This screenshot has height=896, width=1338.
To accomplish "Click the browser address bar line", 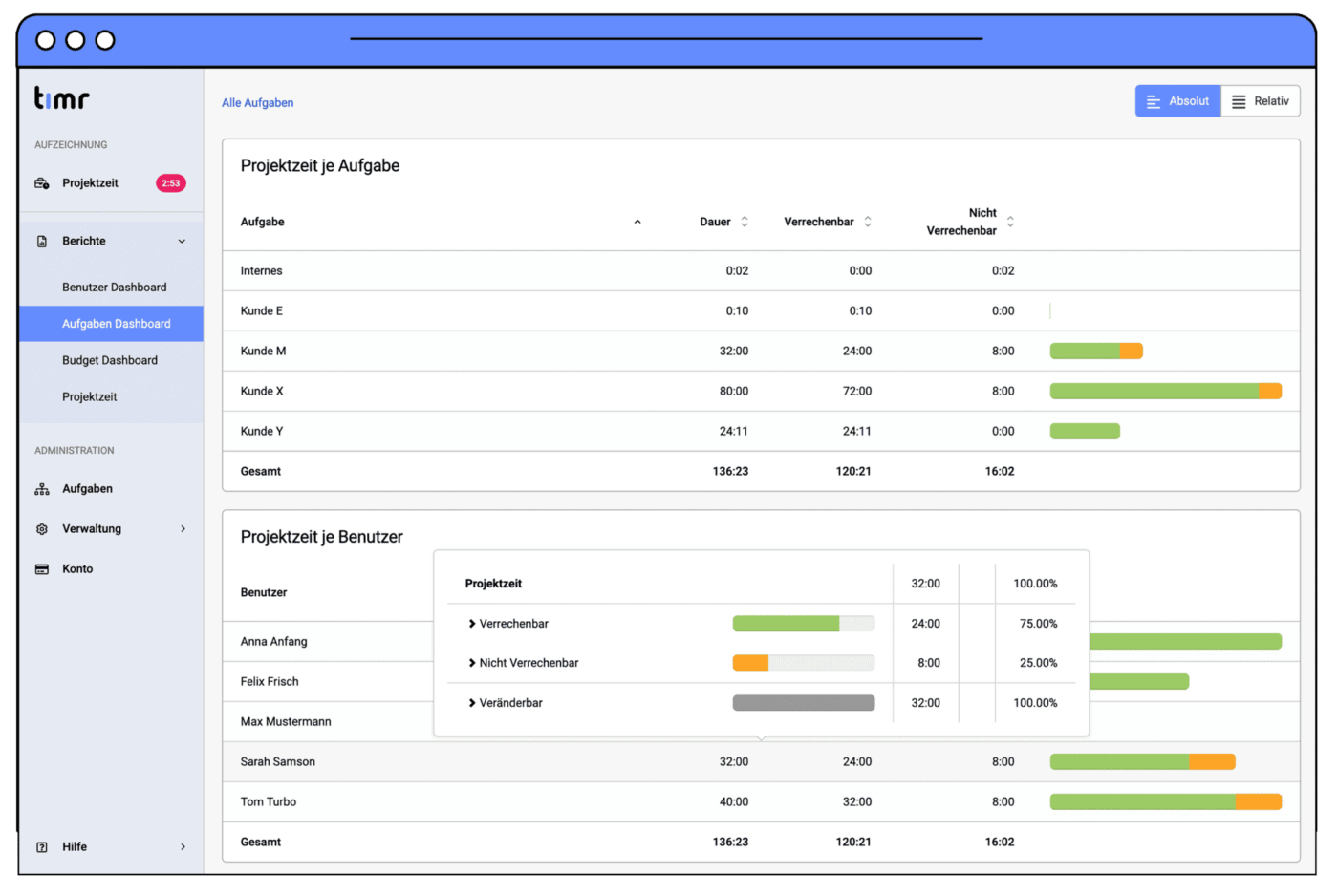I will click(x=666, y=39).
